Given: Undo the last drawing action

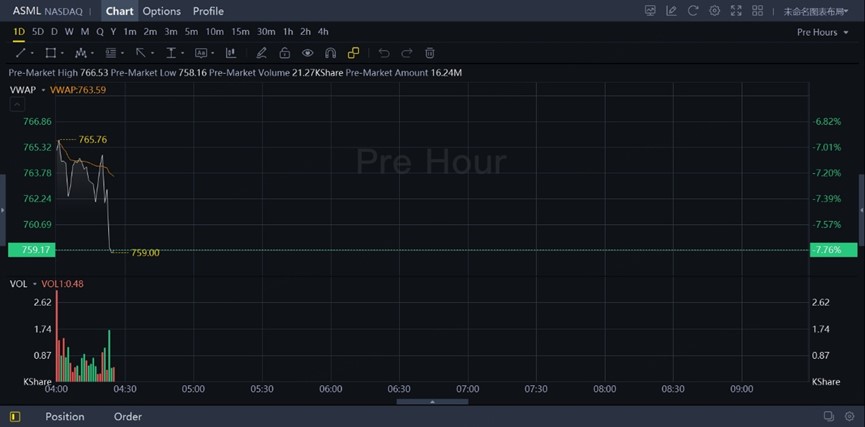Looking at the screenshot, I should point(384,53).
